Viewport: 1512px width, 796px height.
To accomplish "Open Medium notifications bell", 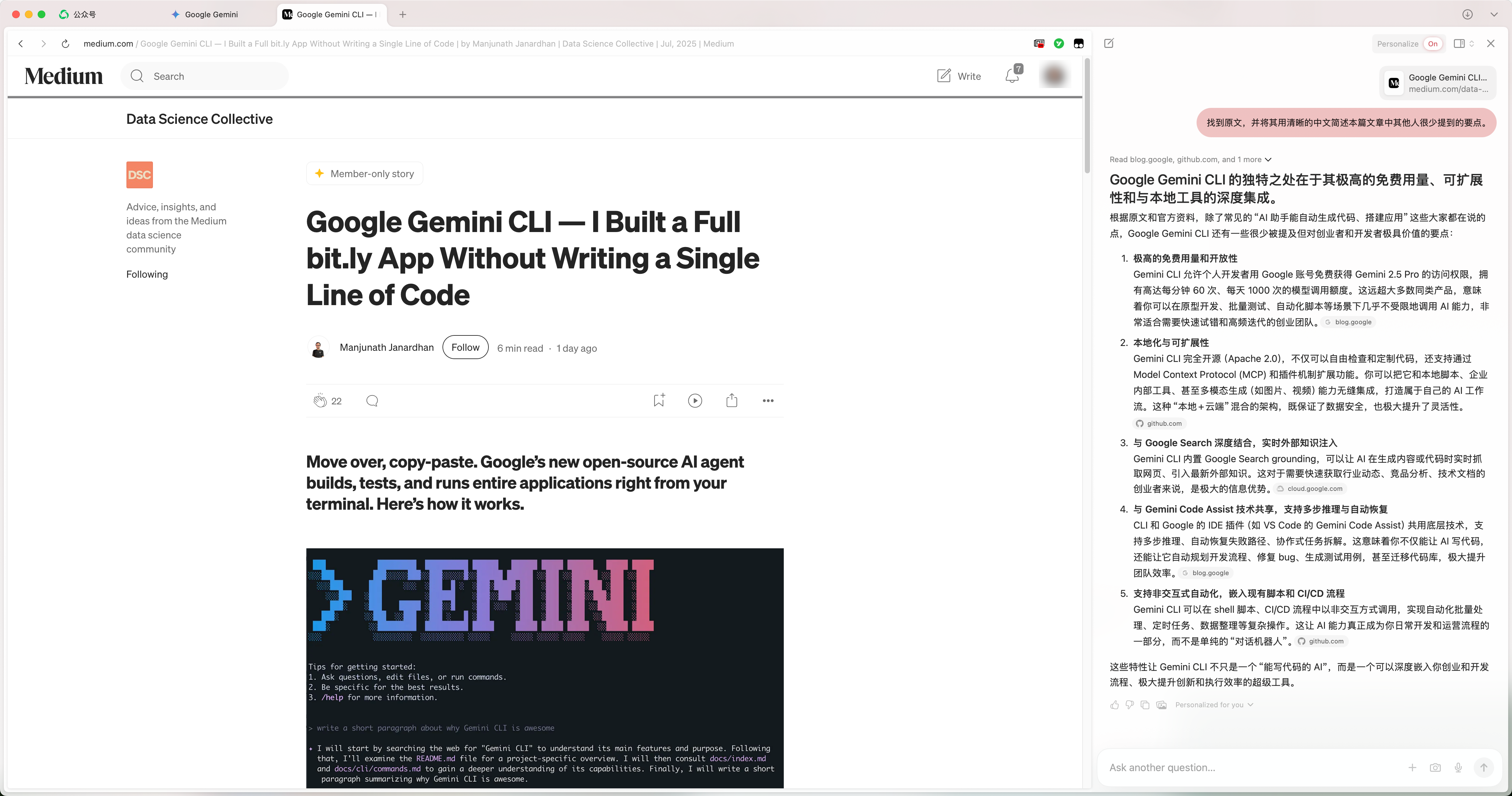I will [x=1012, y=76].
